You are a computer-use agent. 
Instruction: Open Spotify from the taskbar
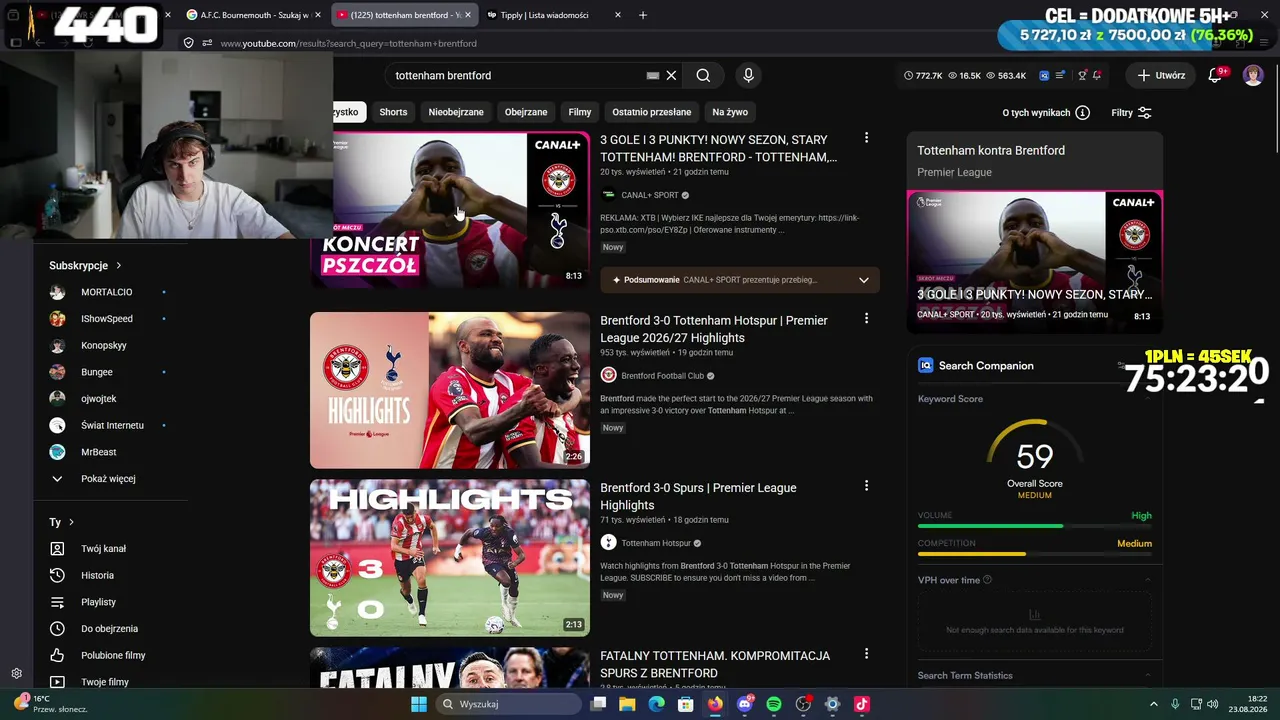click(x=774, y=704)
